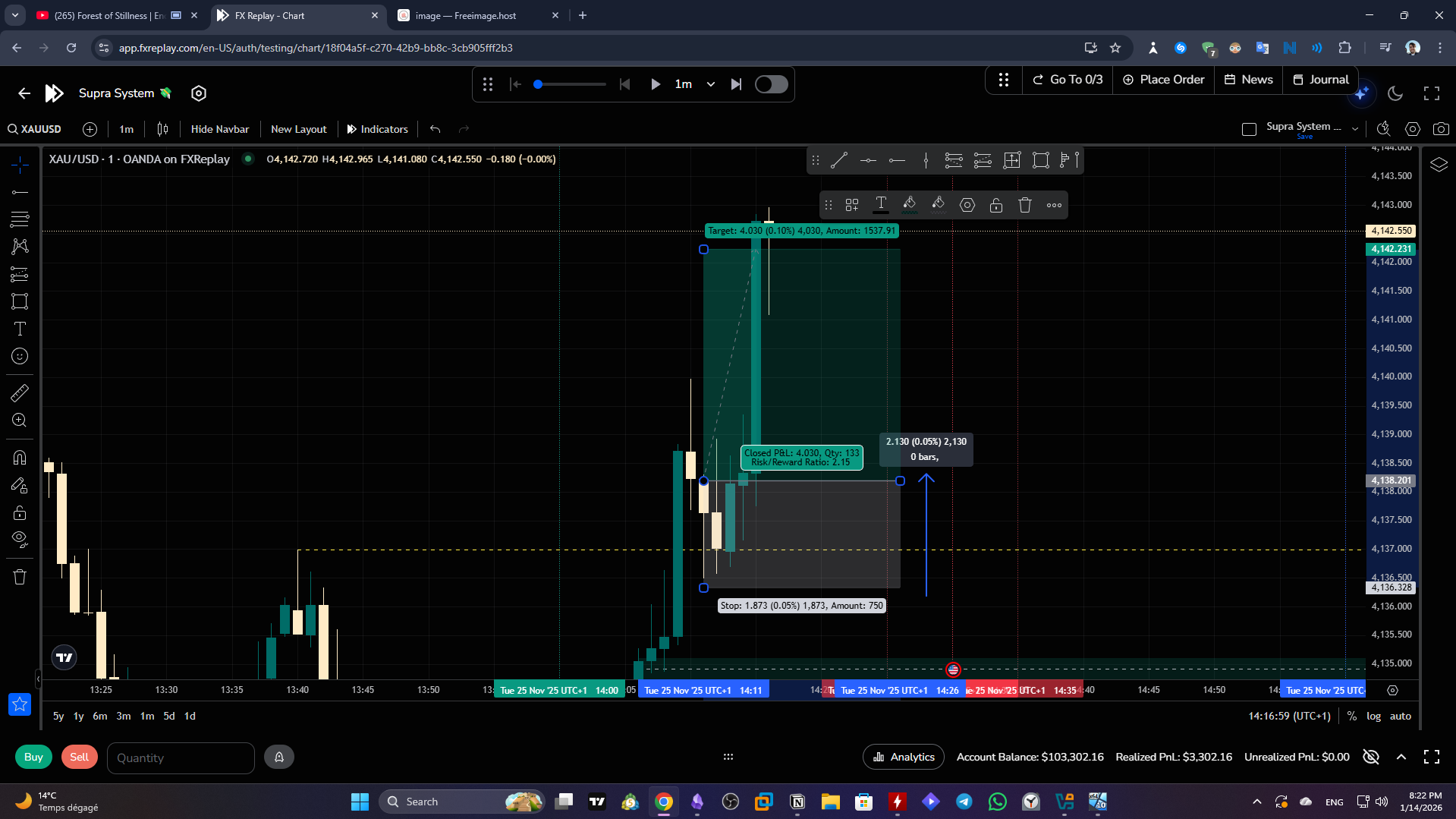Tick the checkbox beside the Supra System layout

click(1249, 129)
